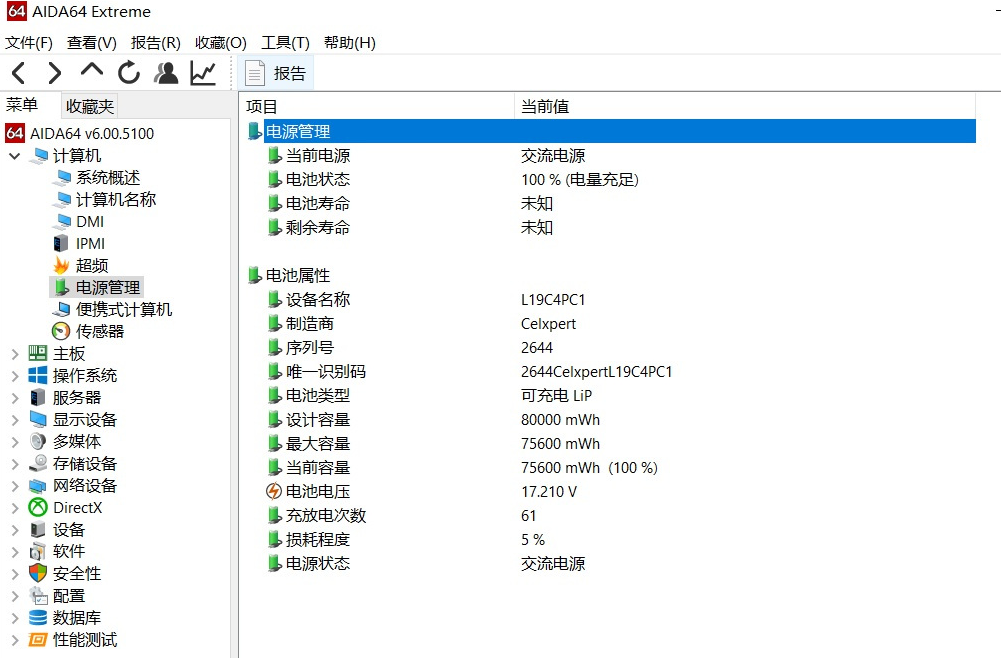Refresh the page with the circular arrow icon
1001x658 pixels.
coord(129,73)
